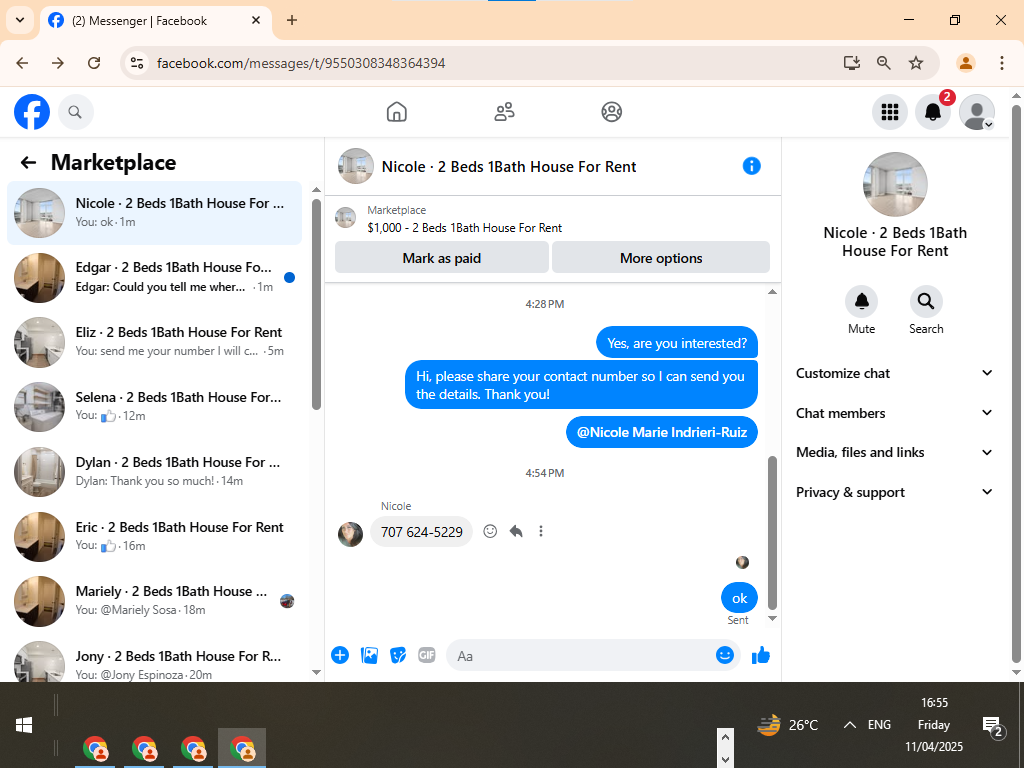Choose a sticker in composer
The width and height of the screenshot is (1024, 768).
click(398, 655)
